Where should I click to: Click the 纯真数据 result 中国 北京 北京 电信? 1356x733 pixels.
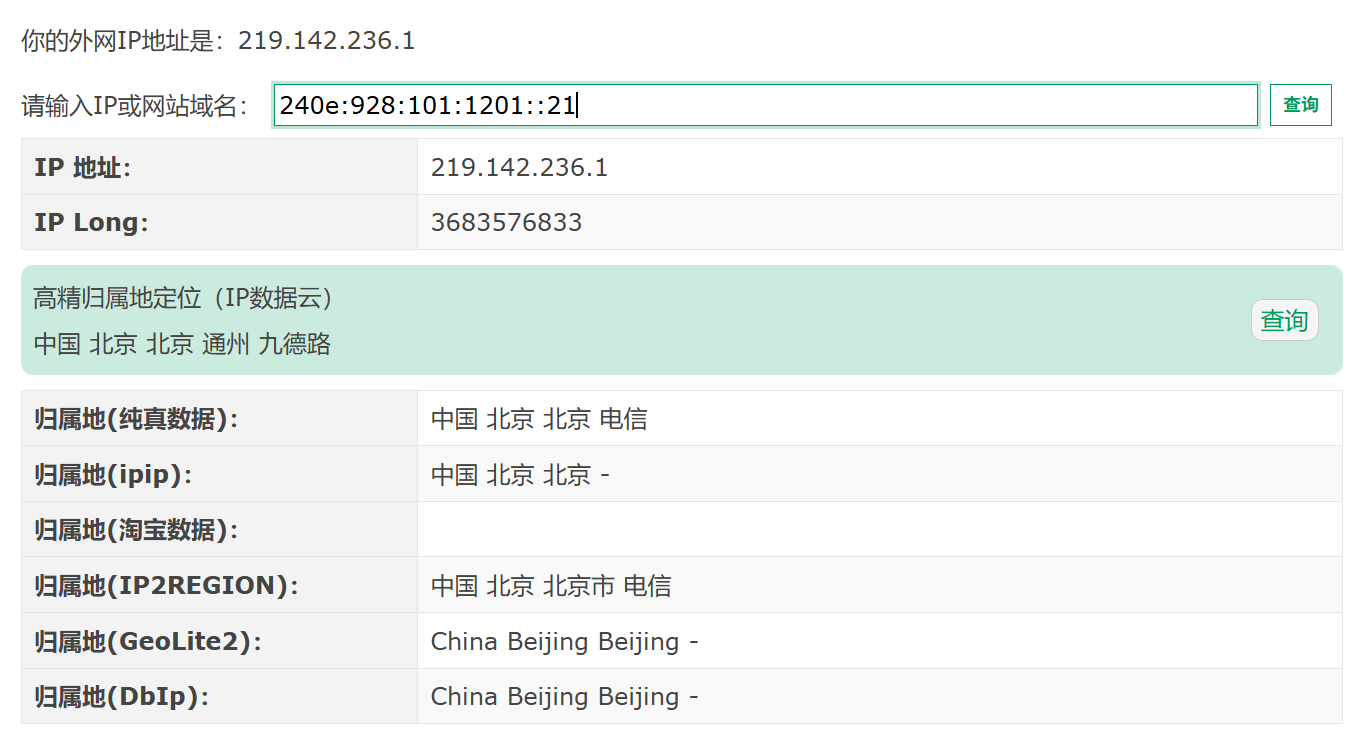click(539, 419)
